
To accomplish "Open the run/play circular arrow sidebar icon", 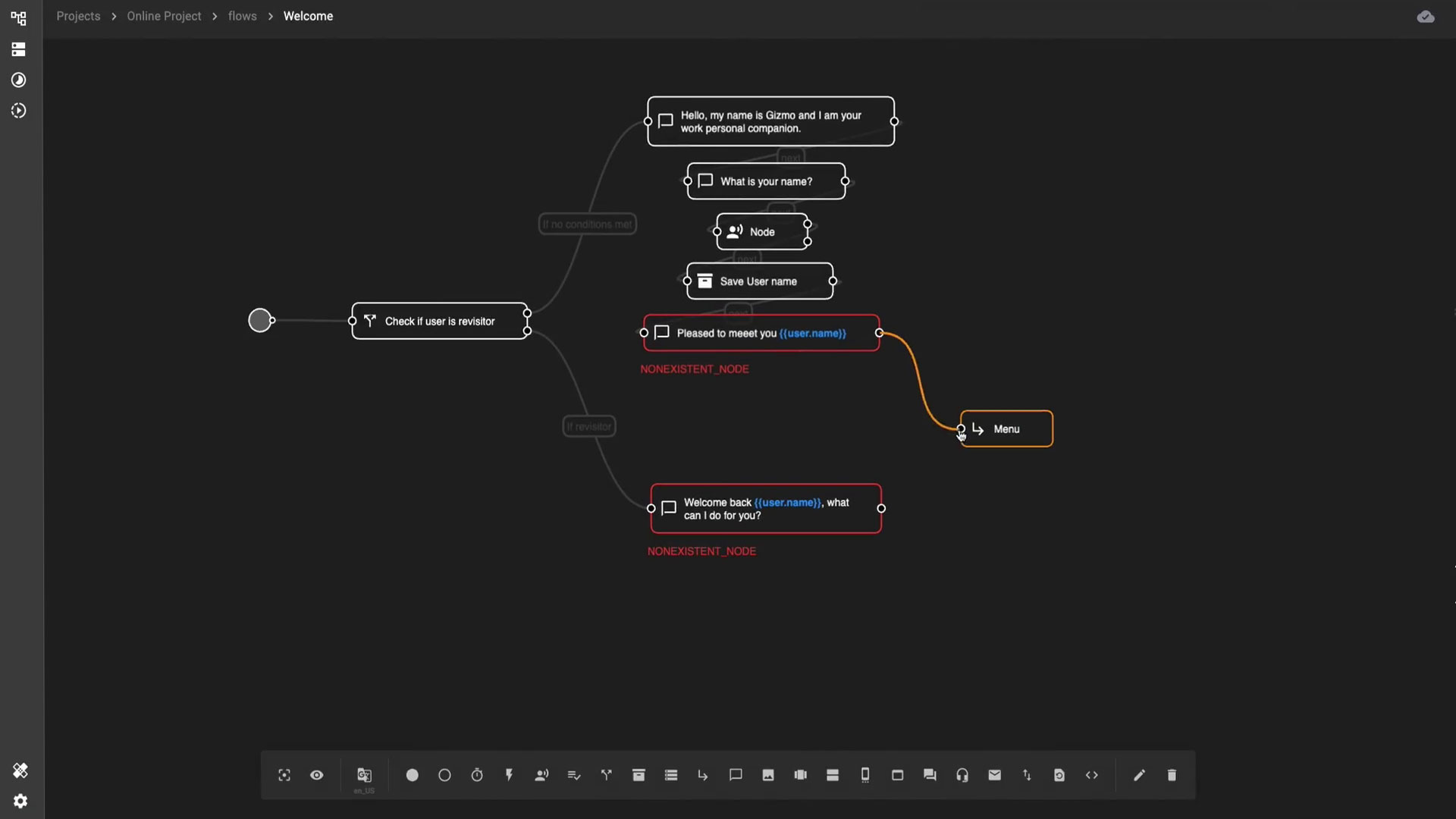I will point(19,111).
